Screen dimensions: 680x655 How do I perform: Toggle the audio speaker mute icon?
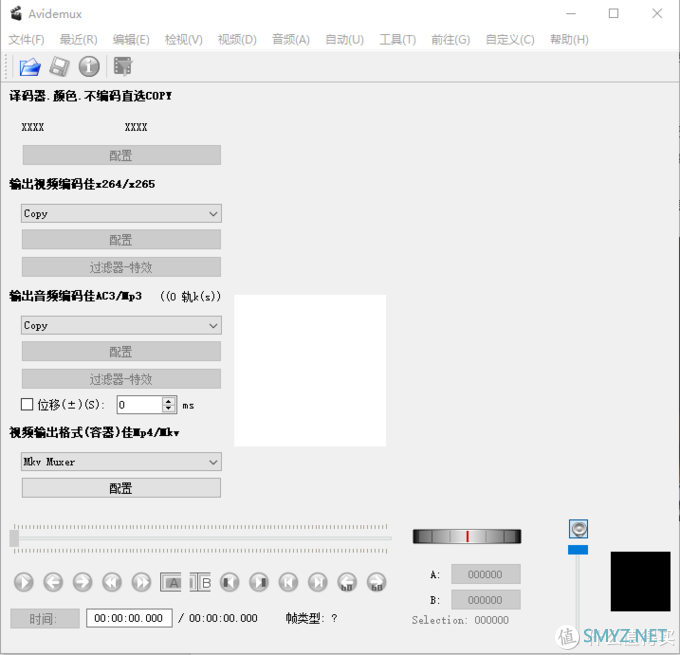pos(579,529)
